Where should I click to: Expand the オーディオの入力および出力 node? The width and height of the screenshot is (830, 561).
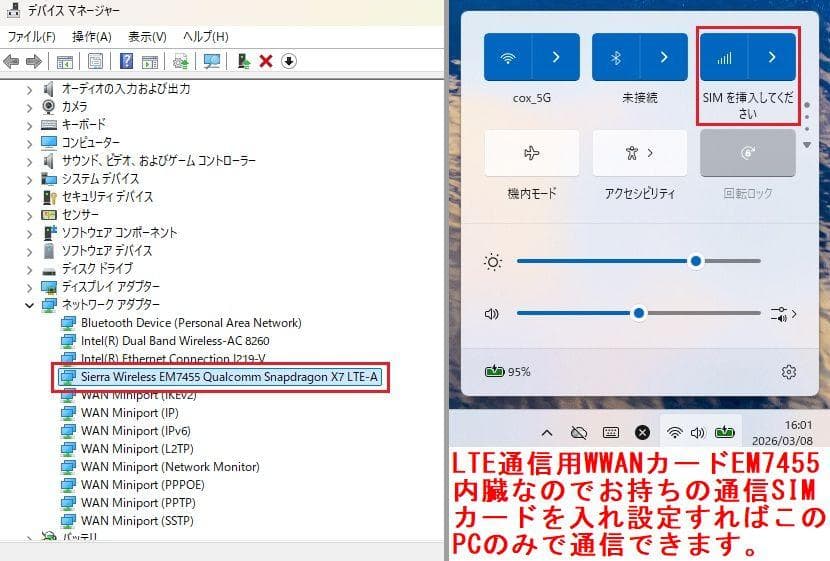point(30,91)
